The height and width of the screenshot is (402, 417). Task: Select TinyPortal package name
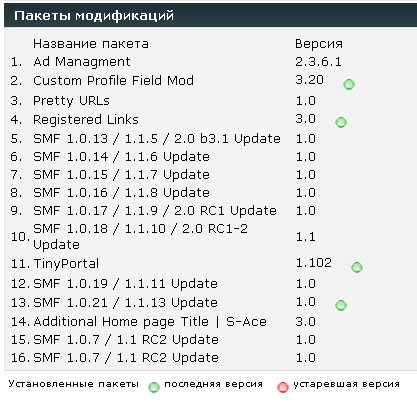pos(66,264)
